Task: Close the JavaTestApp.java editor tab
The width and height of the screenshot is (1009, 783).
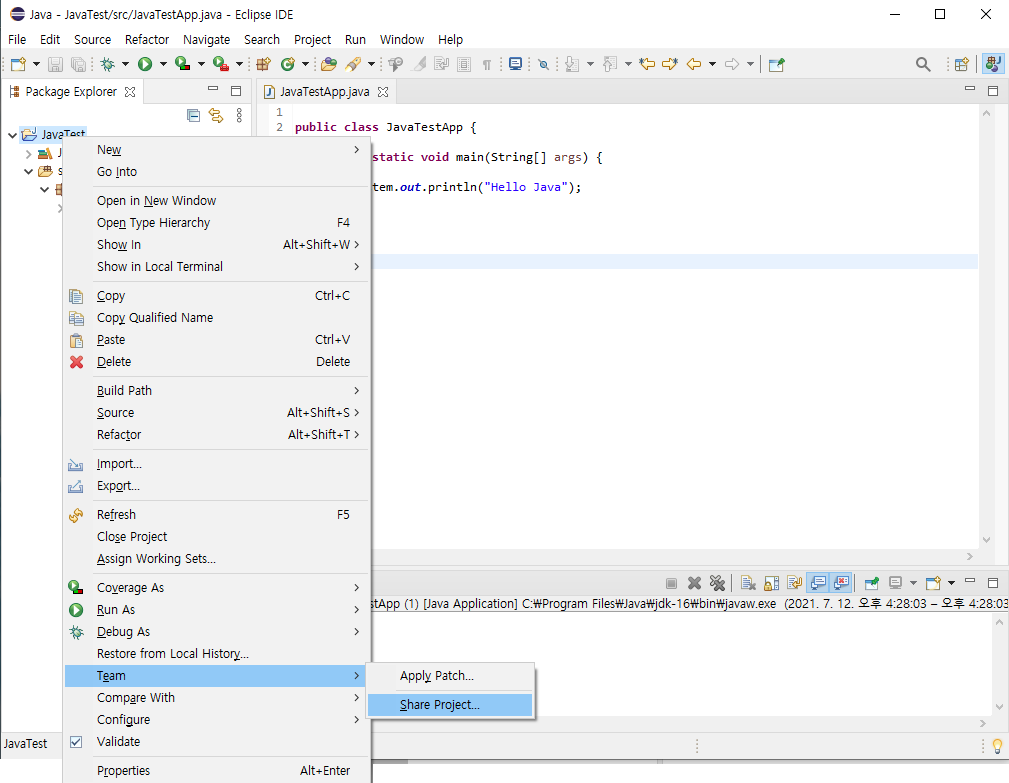Action: 383,92
